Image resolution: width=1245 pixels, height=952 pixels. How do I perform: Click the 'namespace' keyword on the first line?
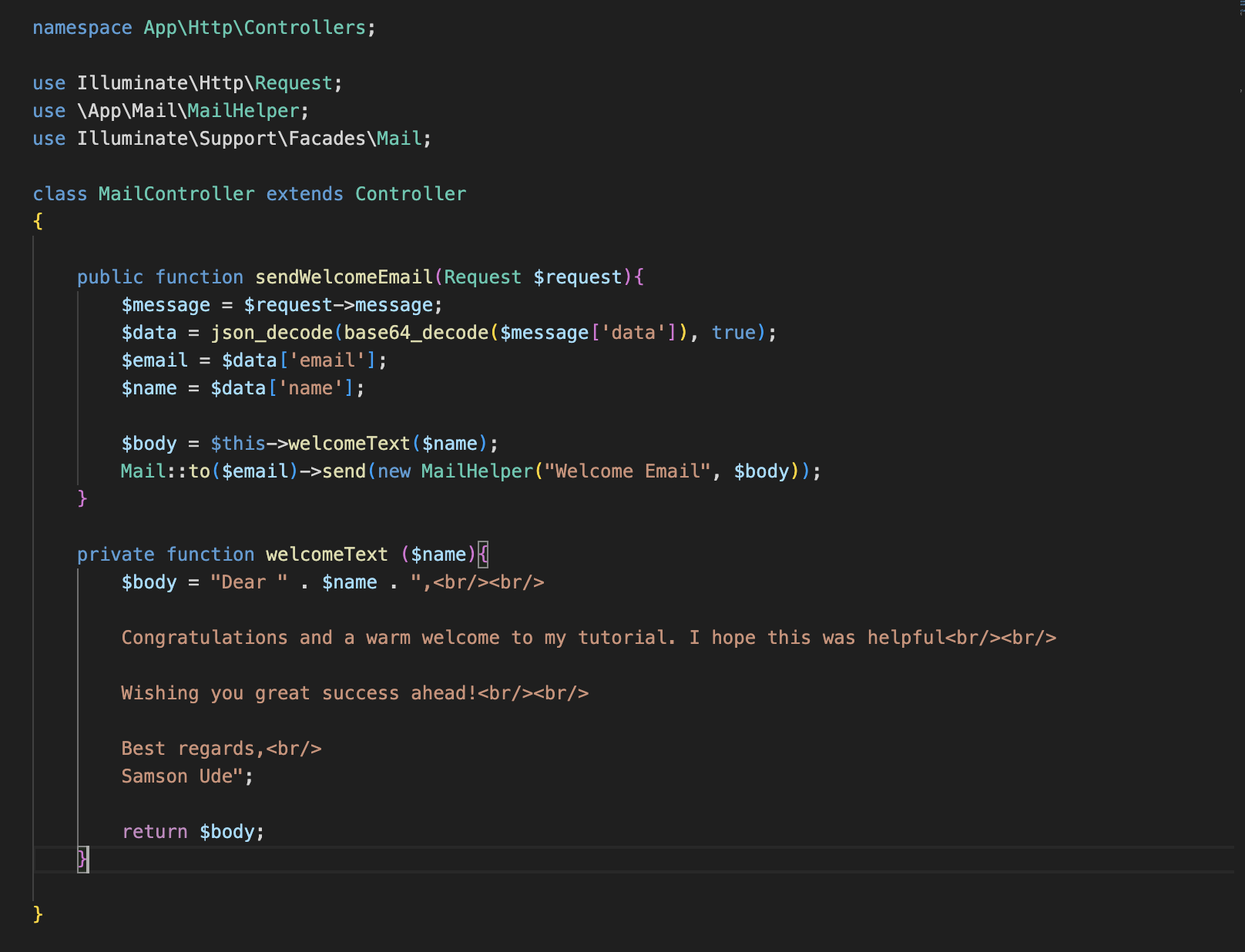click(x=82, y=28)
